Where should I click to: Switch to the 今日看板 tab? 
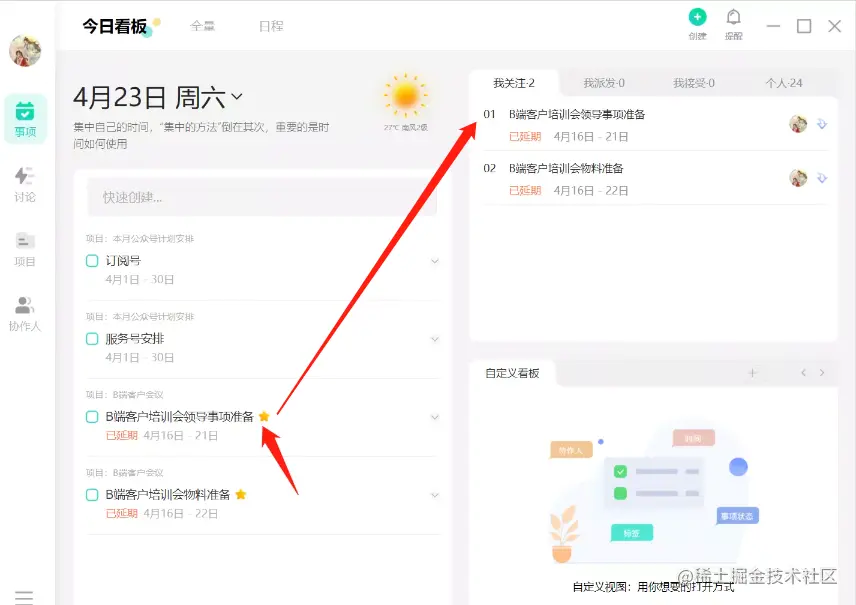(x=115, y=26)
